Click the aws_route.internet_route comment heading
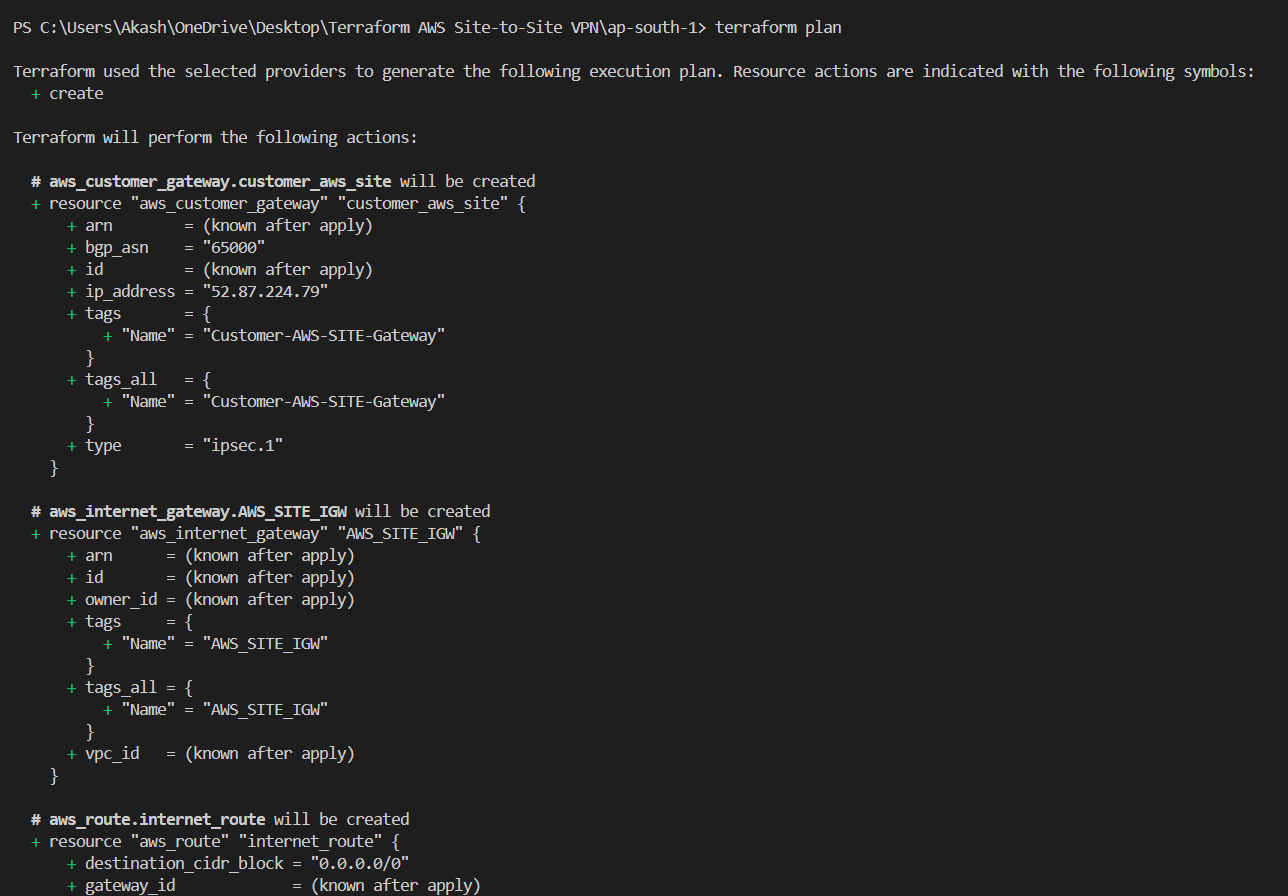This screenshot has width=1288, height=896. (220, 819)
